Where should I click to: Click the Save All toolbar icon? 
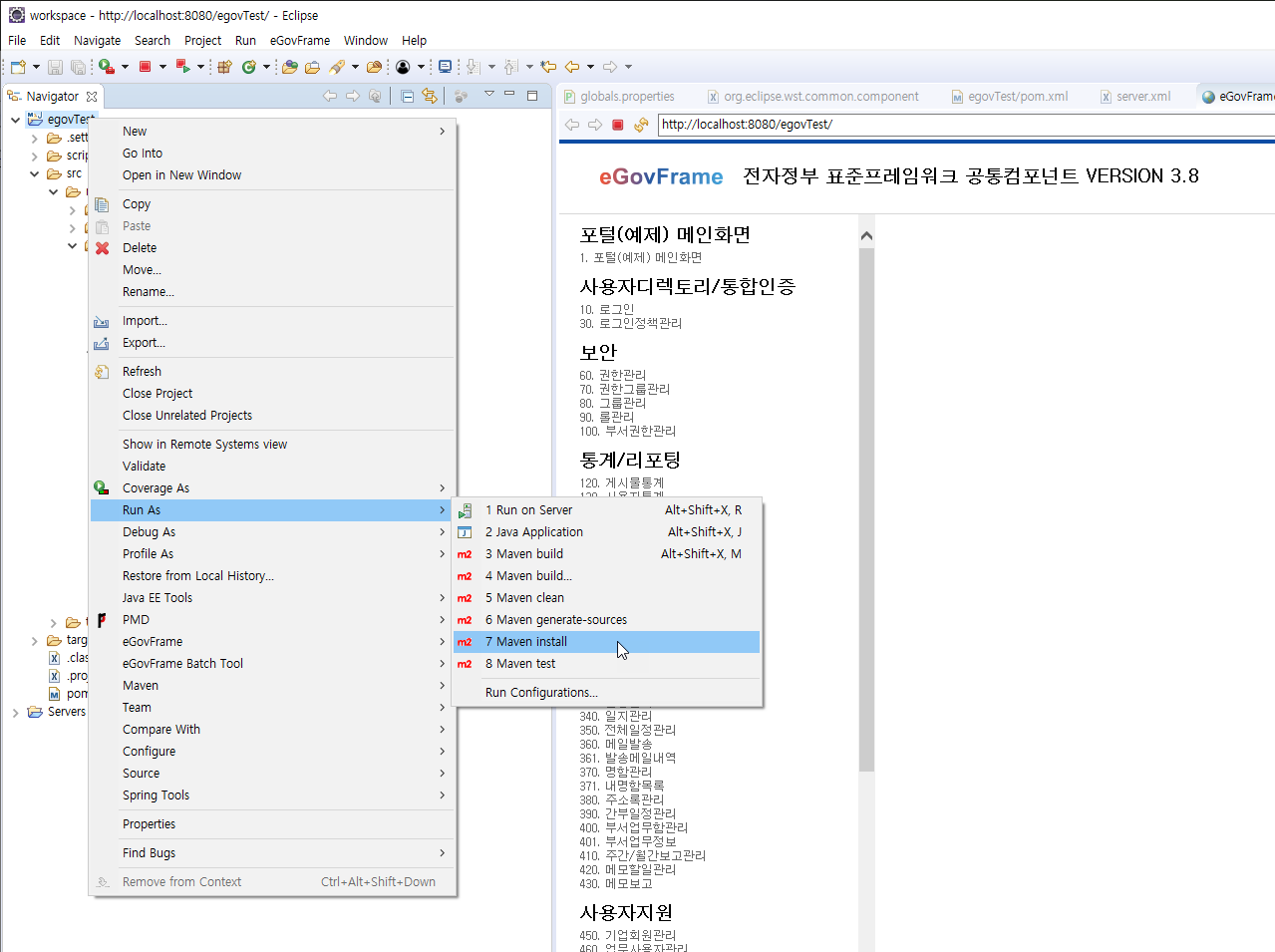[78, 67]
